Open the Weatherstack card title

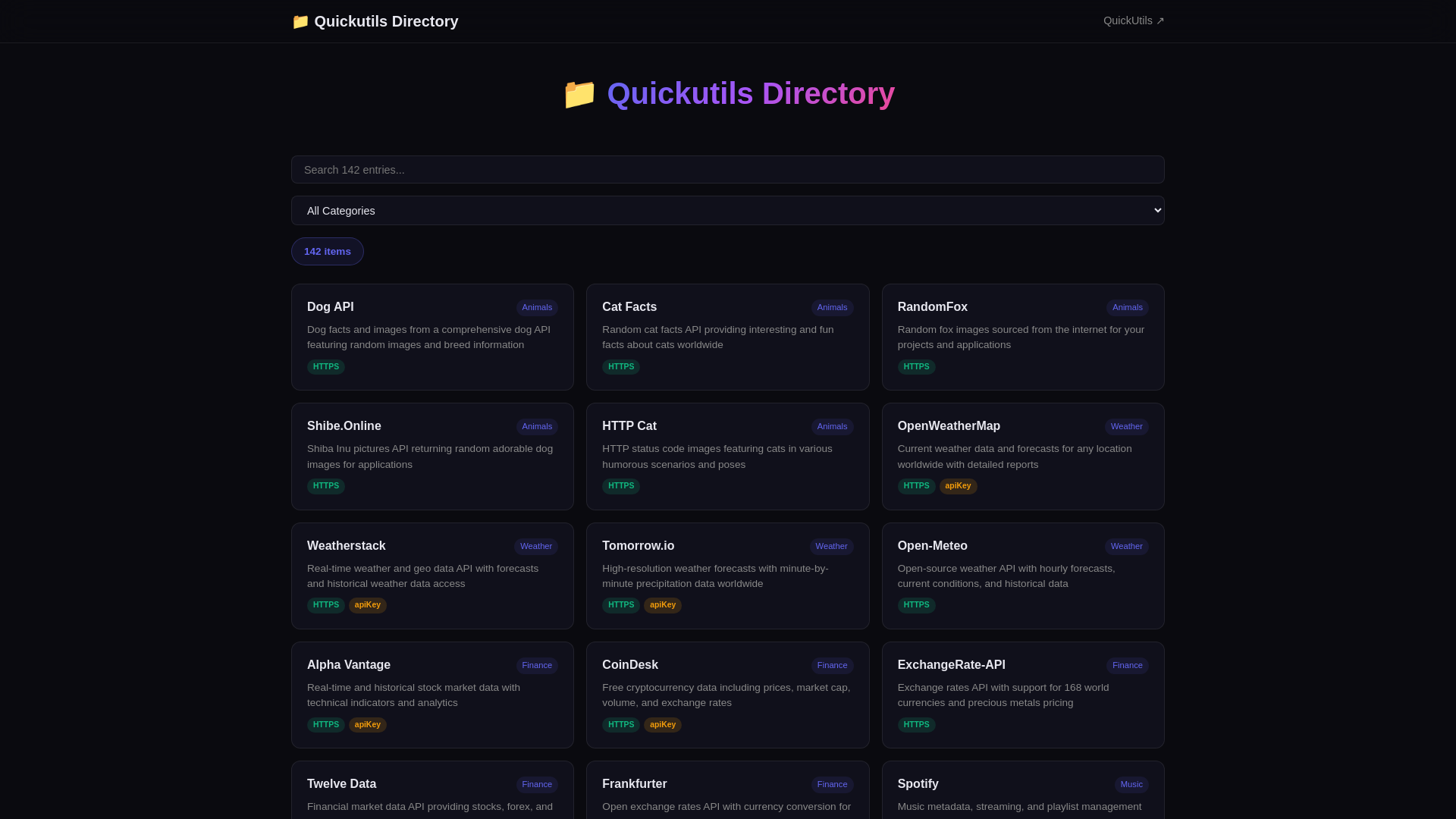347,546
